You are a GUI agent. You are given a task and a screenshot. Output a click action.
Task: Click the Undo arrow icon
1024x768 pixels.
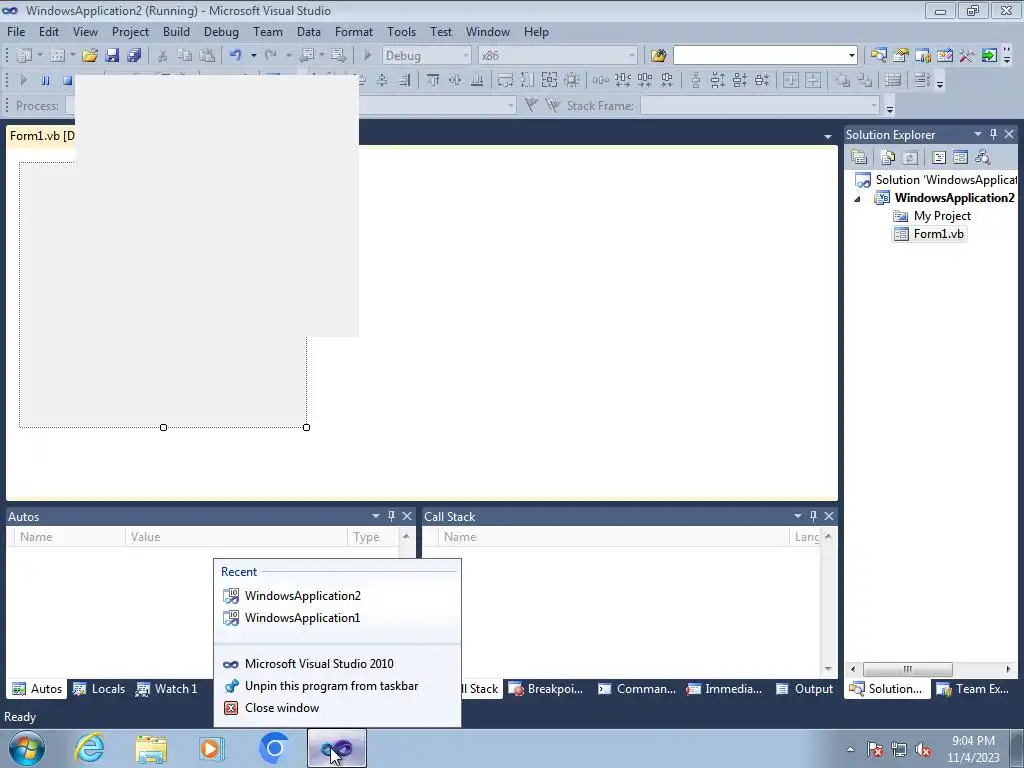coord(236,56)
